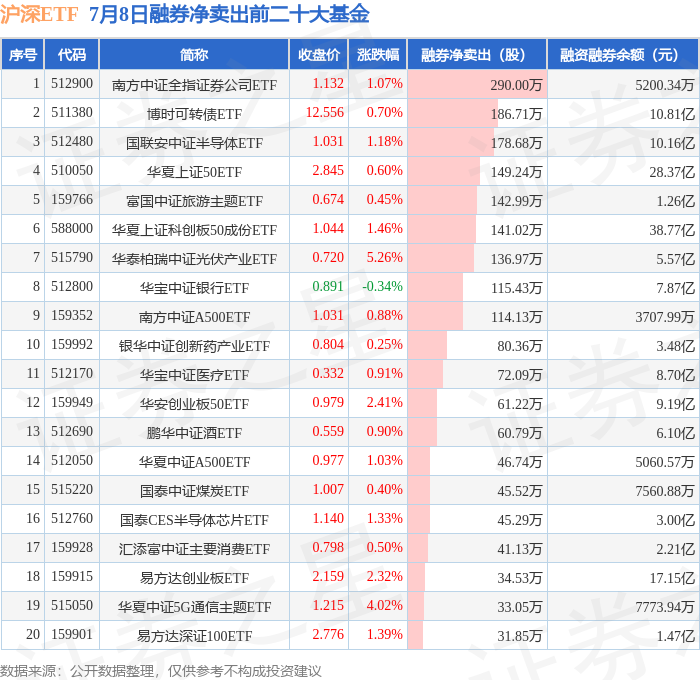Click the balance 17.15亿
The height and width of the screenshot is (680, 700).
click(672, 578)
